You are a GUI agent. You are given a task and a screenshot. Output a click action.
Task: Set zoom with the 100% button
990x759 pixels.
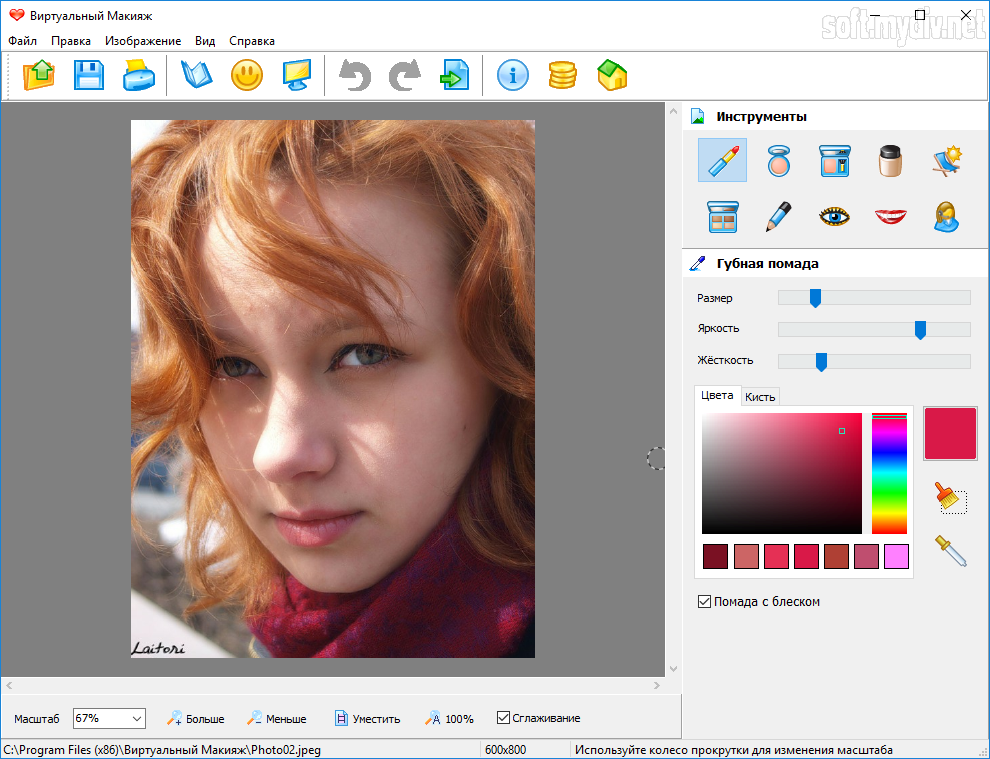click(450, 719)
